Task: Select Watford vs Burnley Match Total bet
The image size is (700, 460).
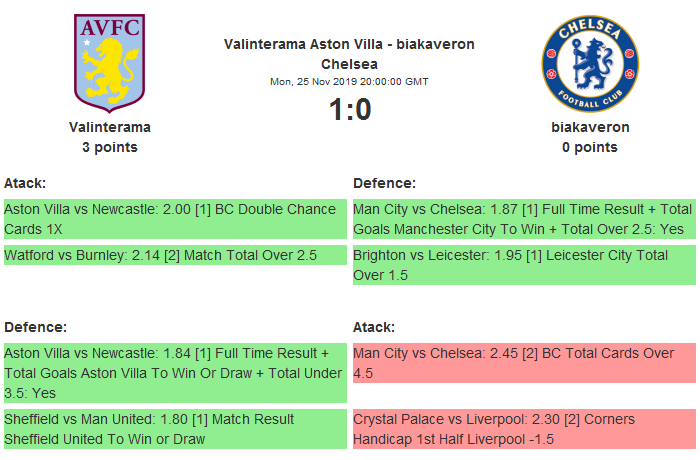Action: point(172,256)
